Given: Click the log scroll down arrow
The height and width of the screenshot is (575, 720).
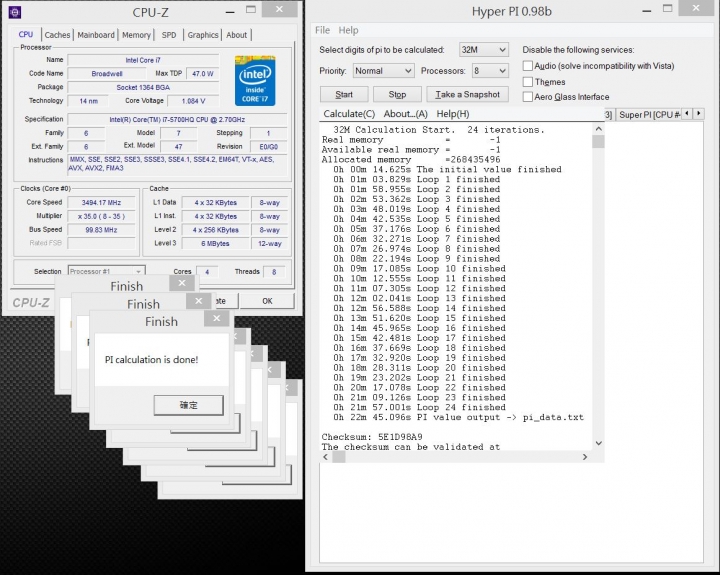Looking at the screenshot, I should pyautogui.click(x=598, y=443).
